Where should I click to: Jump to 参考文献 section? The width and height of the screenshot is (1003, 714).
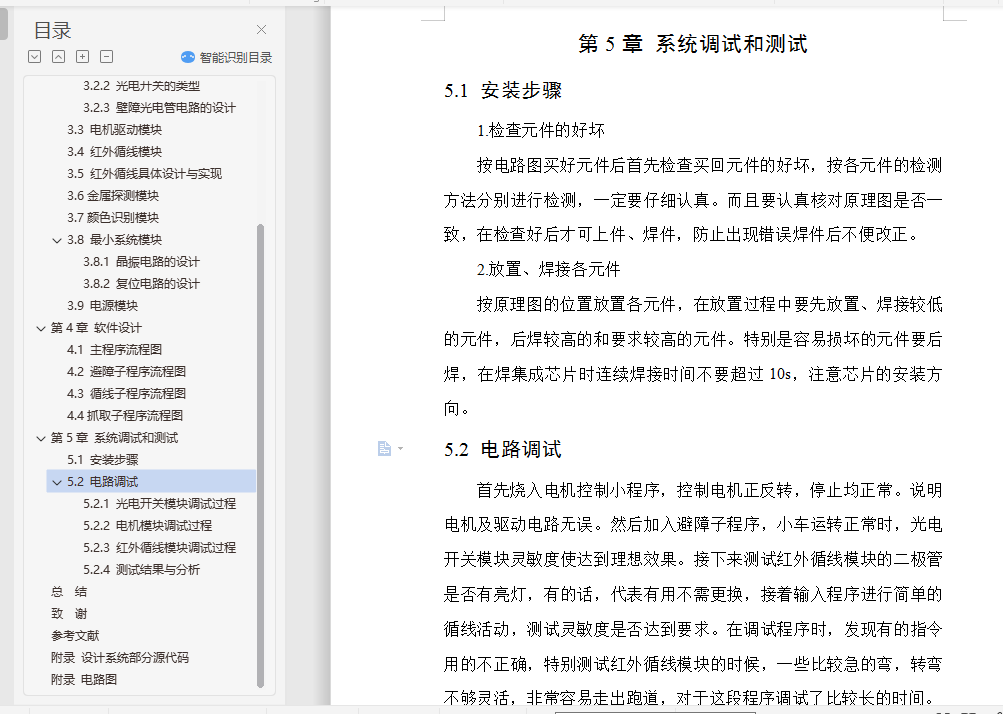(x=75, y=635)
